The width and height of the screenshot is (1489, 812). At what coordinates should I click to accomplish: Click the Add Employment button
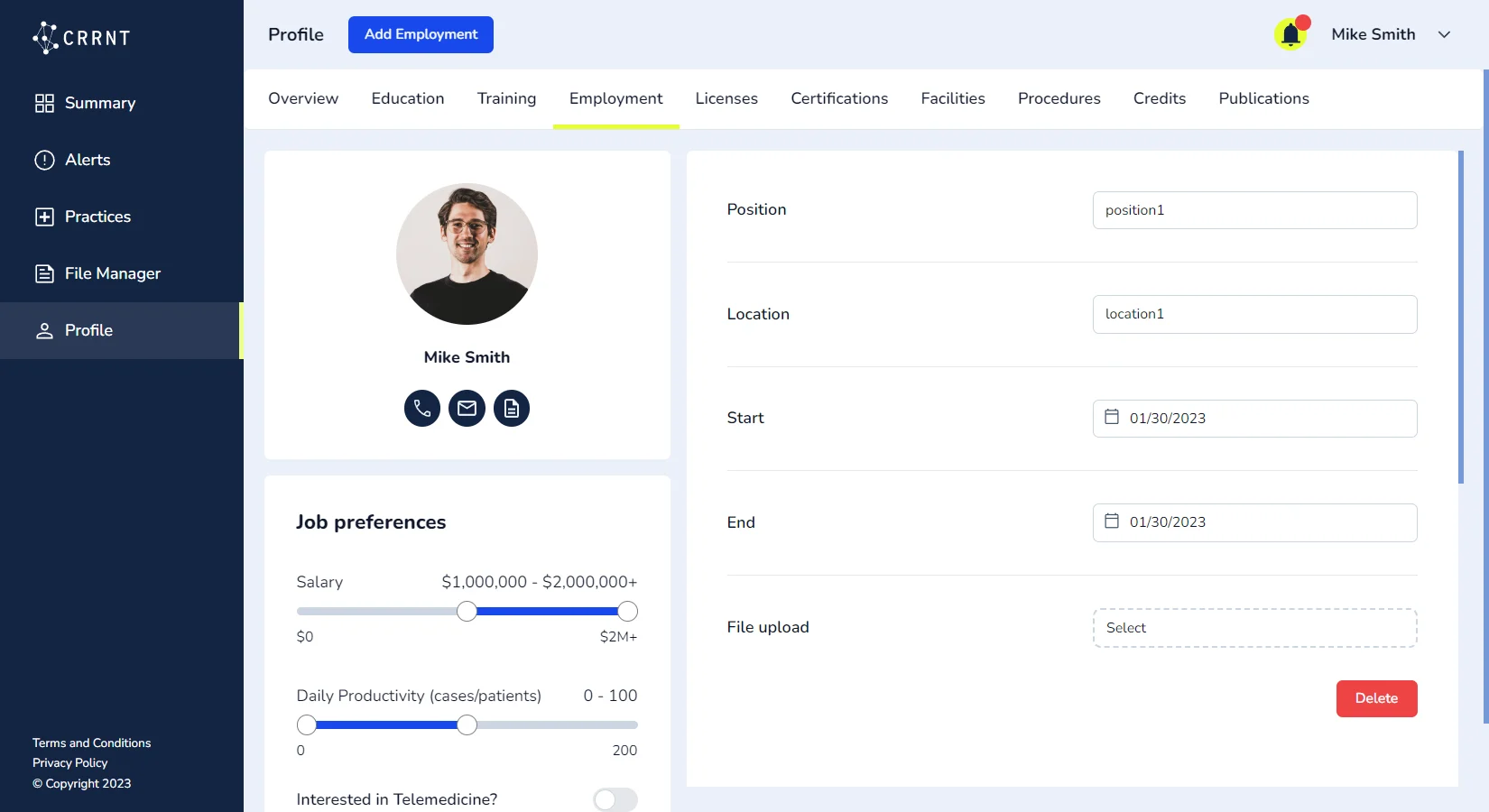[x=421, y=34]
